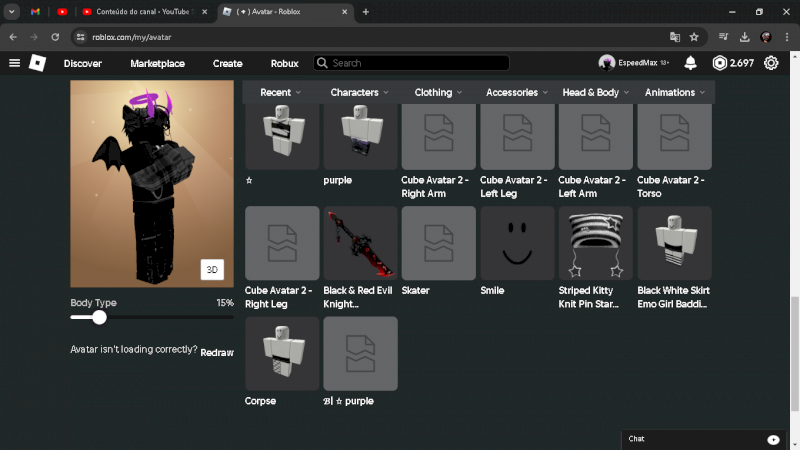Viewport: 800px width, 450px height.
Task: Open the Accessories dropdown
Action: pos(517,92)
